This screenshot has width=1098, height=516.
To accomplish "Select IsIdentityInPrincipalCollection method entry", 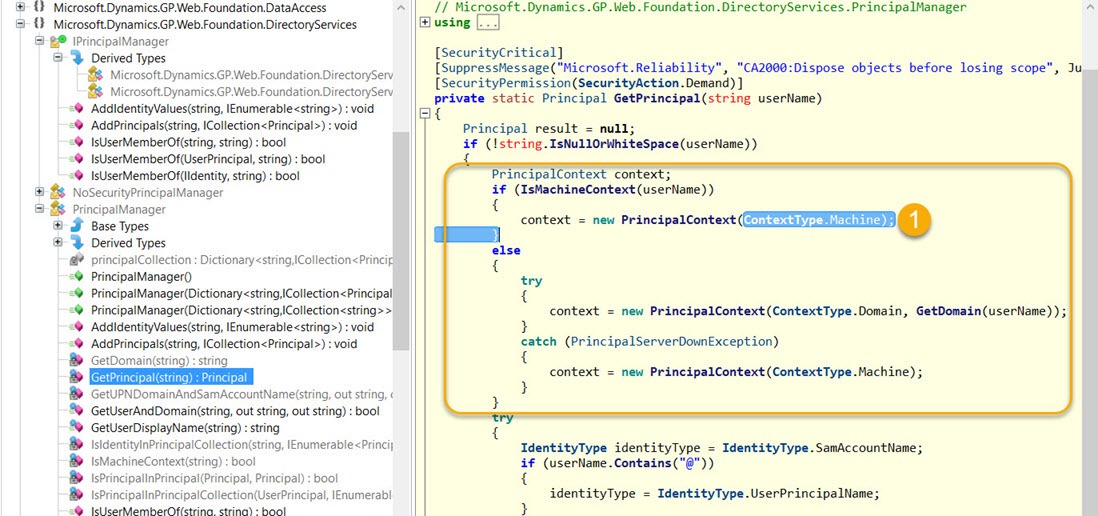I will coord(242,445).
